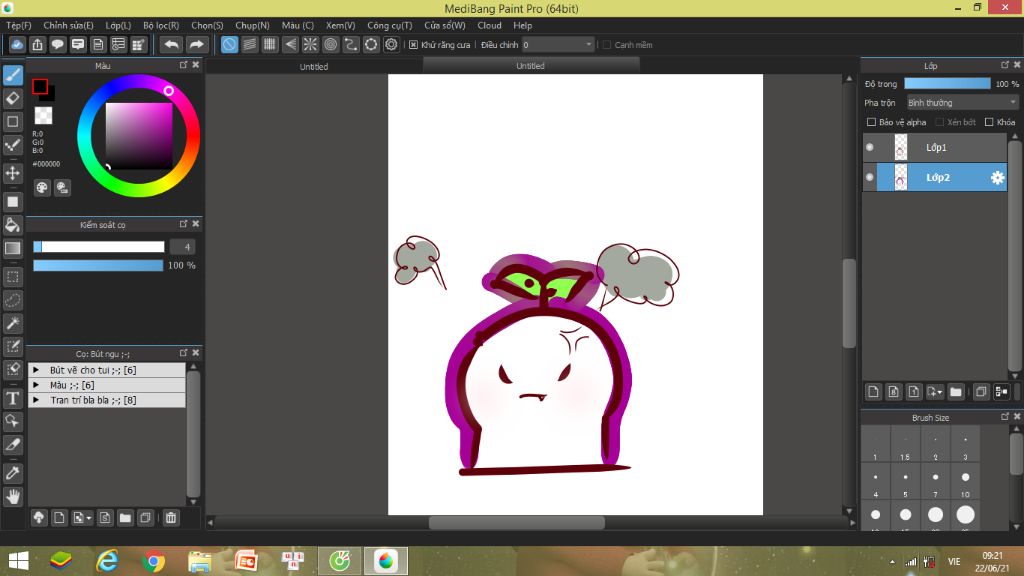Open the Lớp(L) menu

118,25
